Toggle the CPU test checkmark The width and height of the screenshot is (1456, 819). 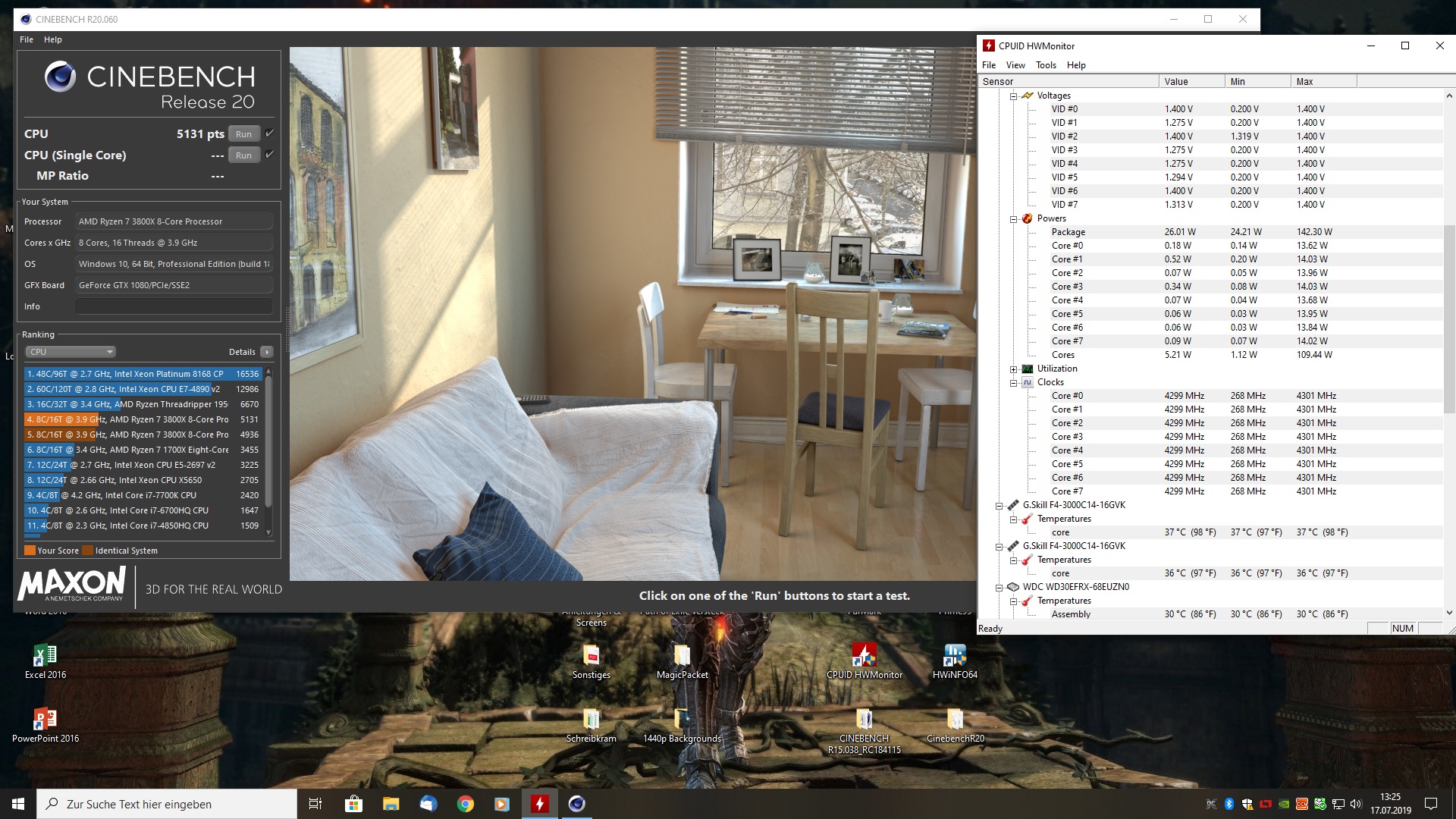coord(269,133)
